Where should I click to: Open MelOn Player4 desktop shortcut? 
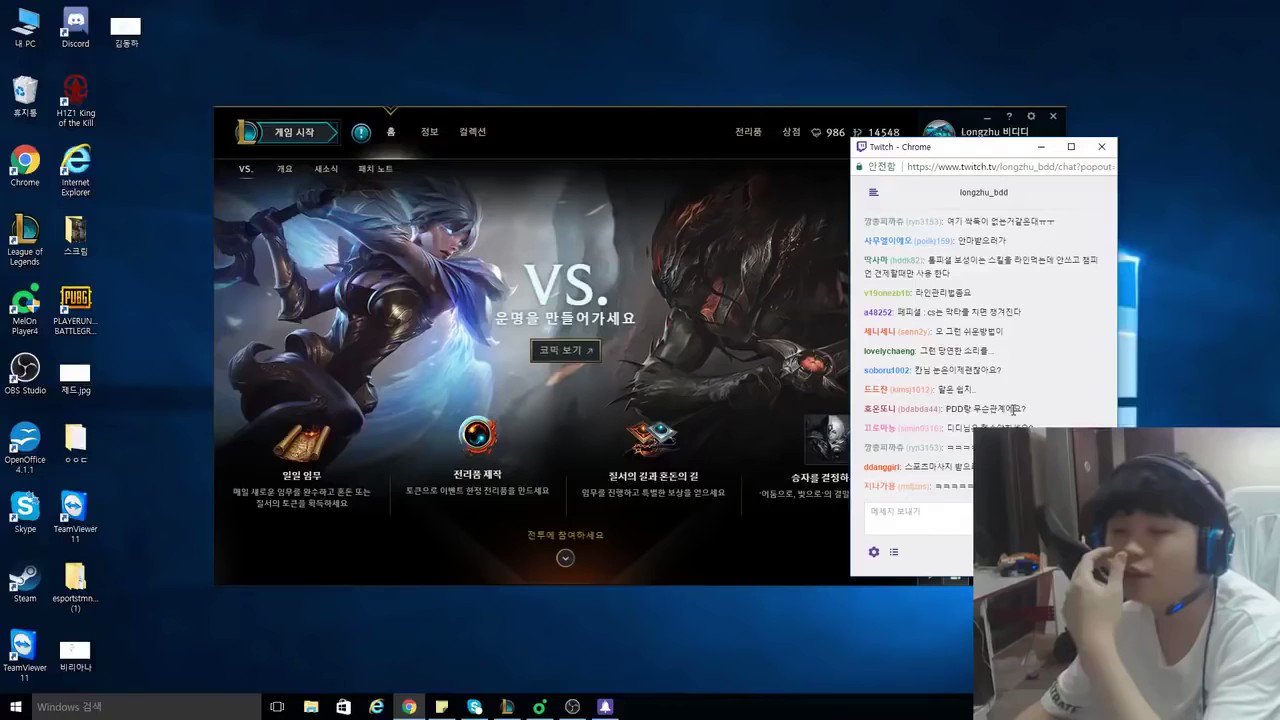tap(25, 309)
